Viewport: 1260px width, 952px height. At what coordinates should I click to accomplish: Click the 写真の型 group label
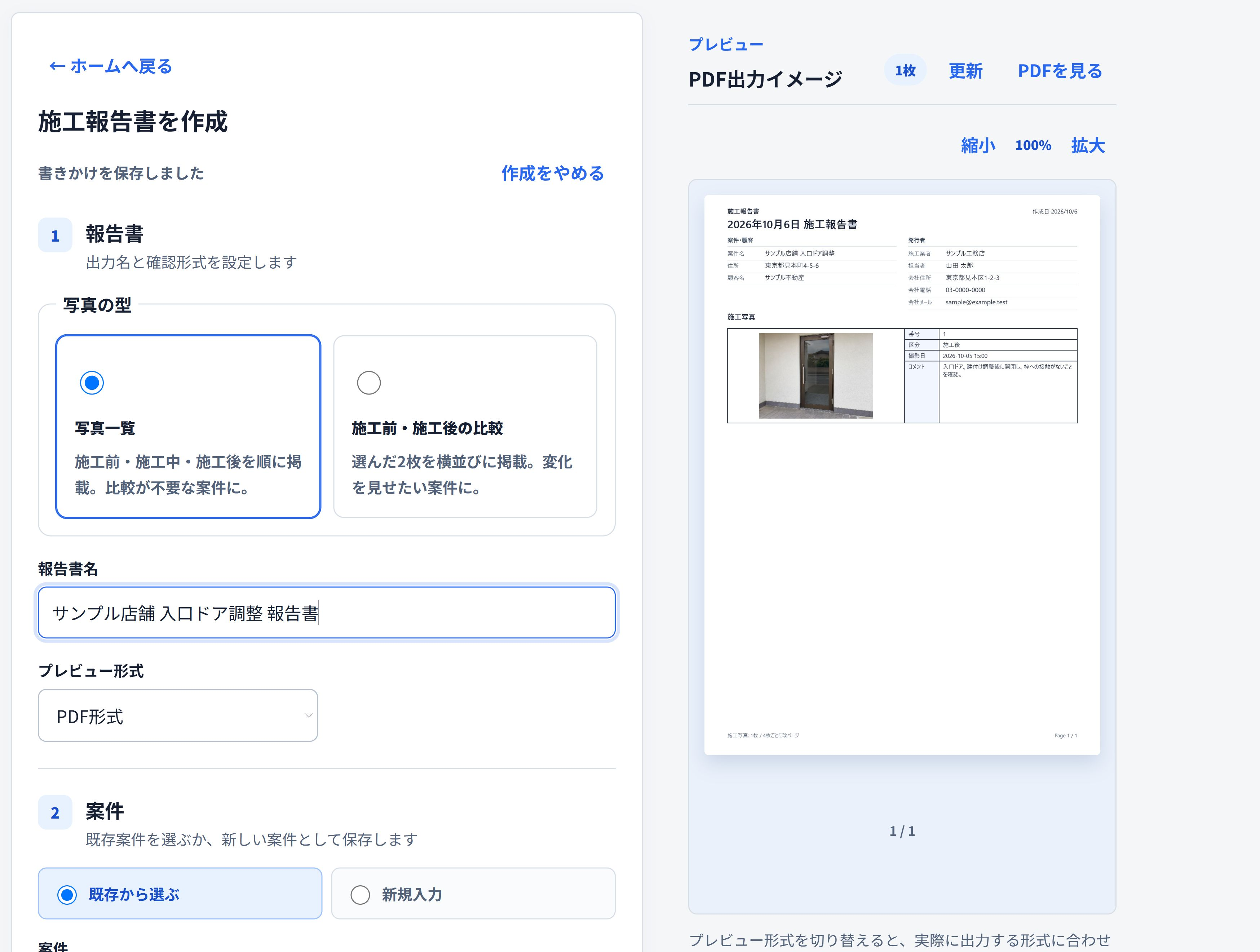(97, 305)
